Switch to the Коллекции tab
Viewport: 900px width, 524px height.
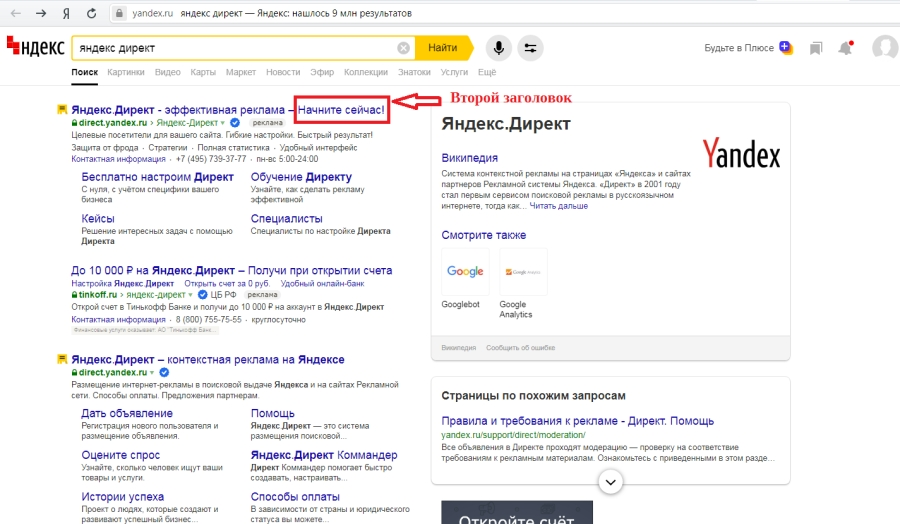[x=366, y=72]
